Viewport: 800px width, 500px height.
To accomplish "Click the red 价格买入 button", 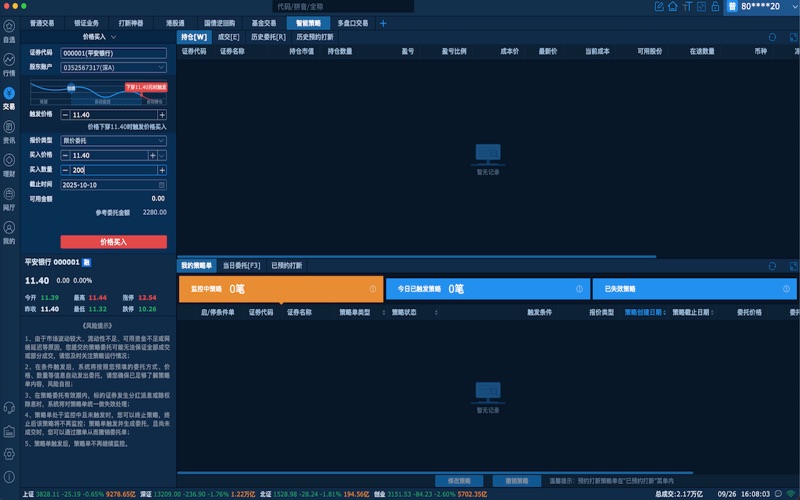I will pyautogui.click(x=113, y=242).
